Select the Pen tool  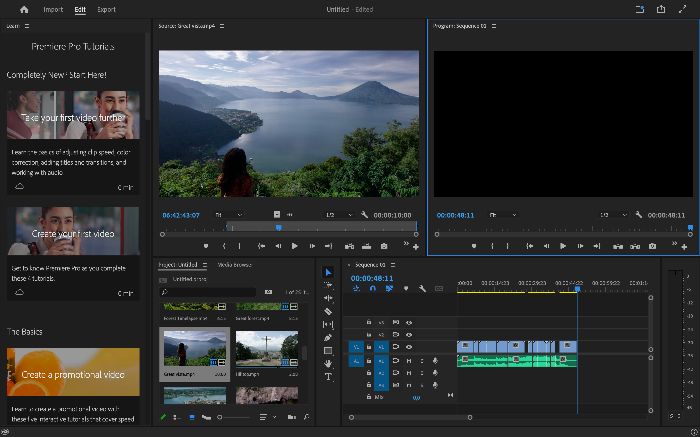(x=329, y=337)
